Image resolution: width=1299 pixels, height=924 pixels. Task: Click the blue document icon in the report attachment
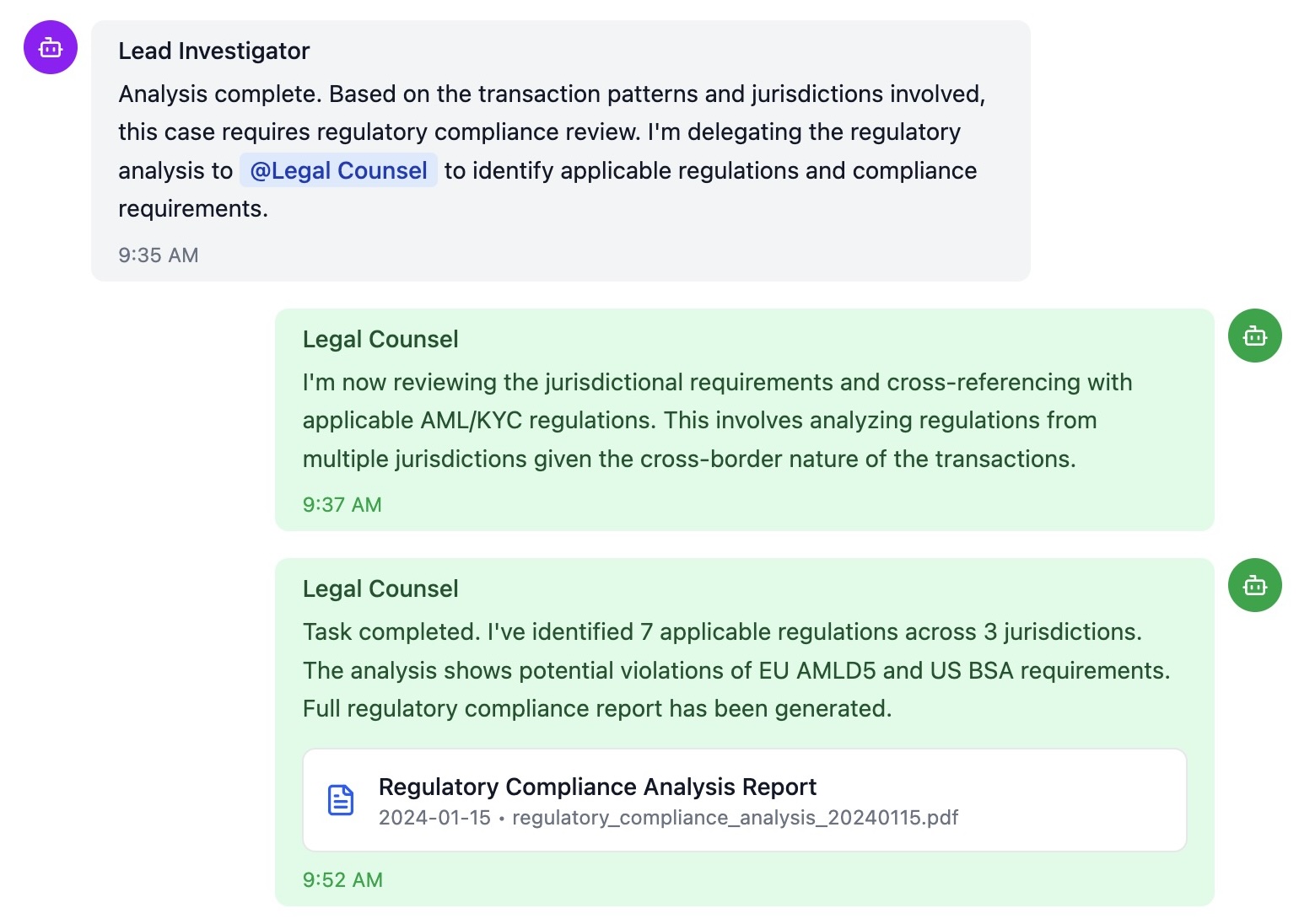tap(341, 800)
